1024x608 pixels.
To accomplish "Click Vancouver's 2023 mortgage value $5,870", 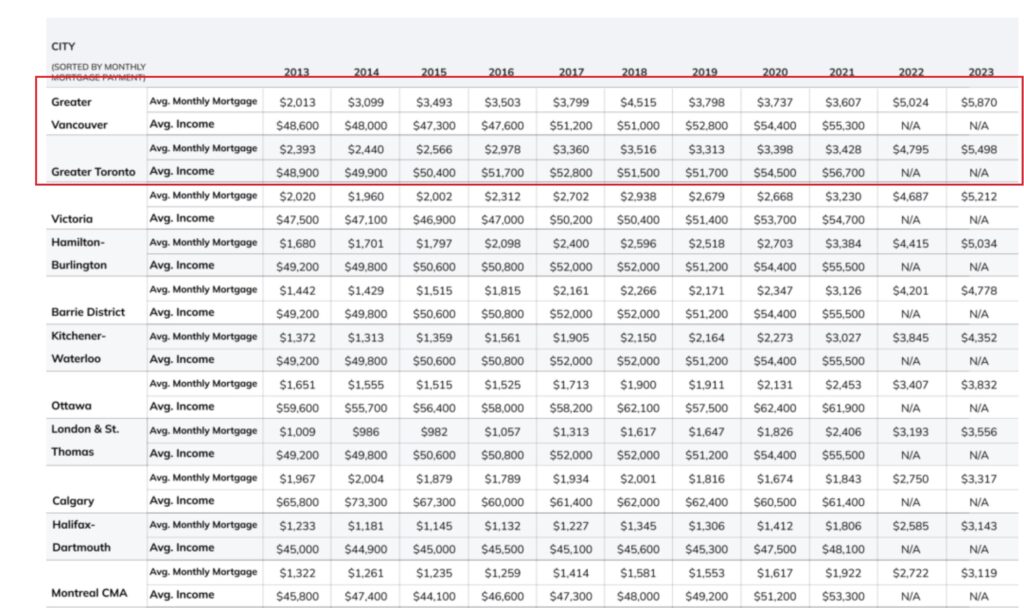I will click(979, 101).
